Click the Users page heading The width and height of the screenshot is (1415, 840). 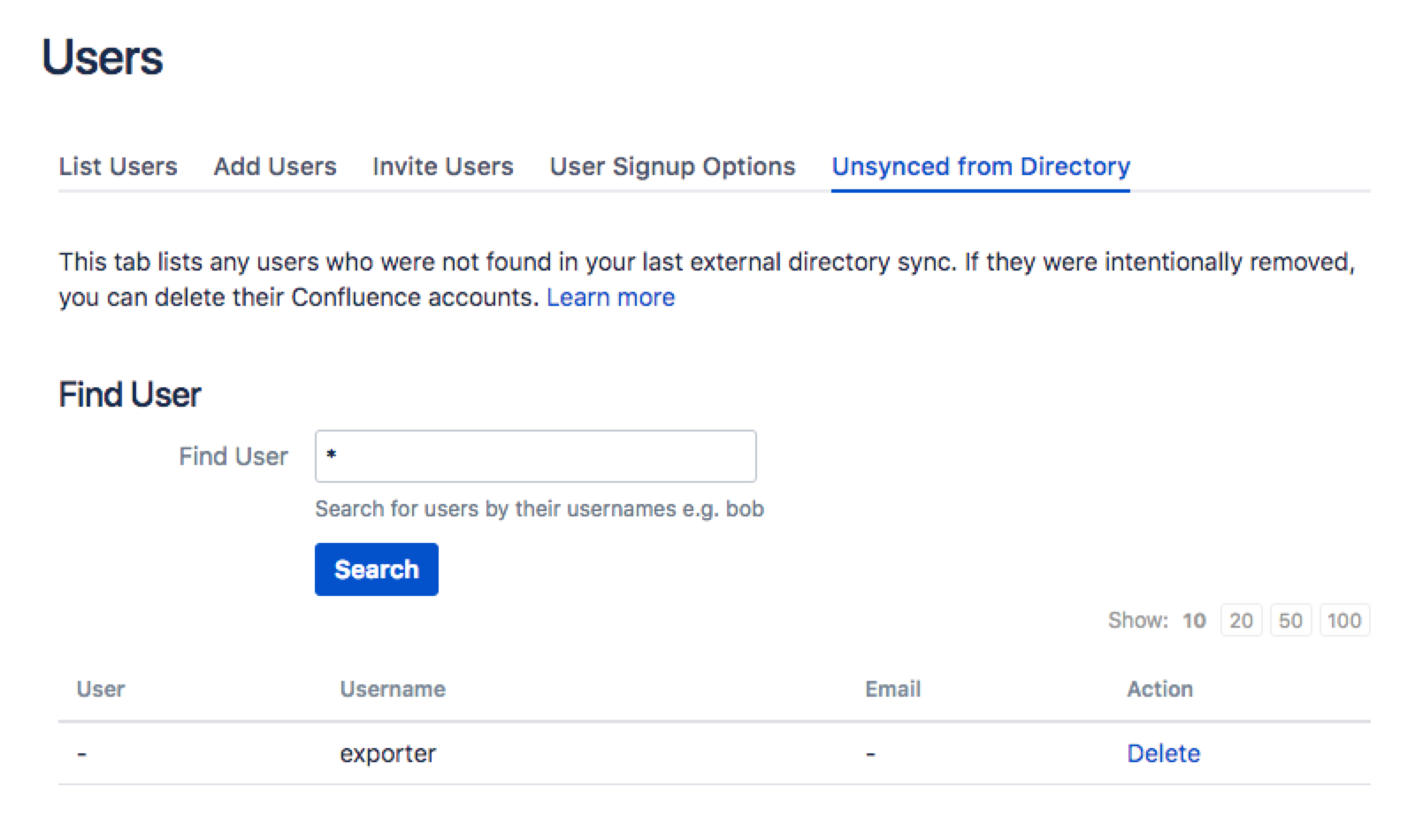tap(103, 58)
